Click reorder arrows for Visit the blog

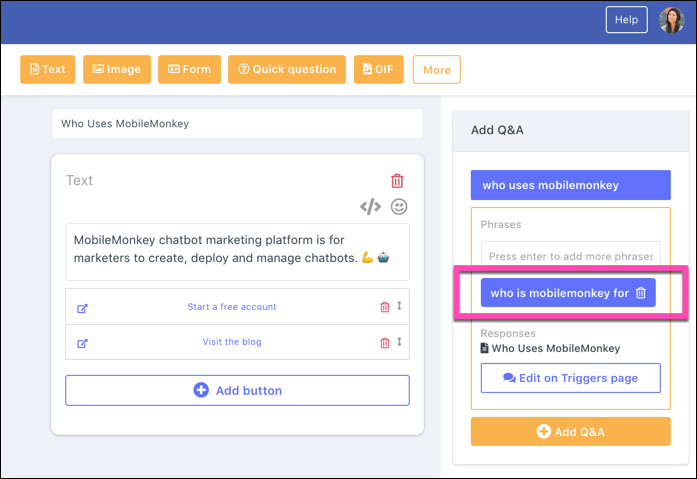tap(399, 341)
